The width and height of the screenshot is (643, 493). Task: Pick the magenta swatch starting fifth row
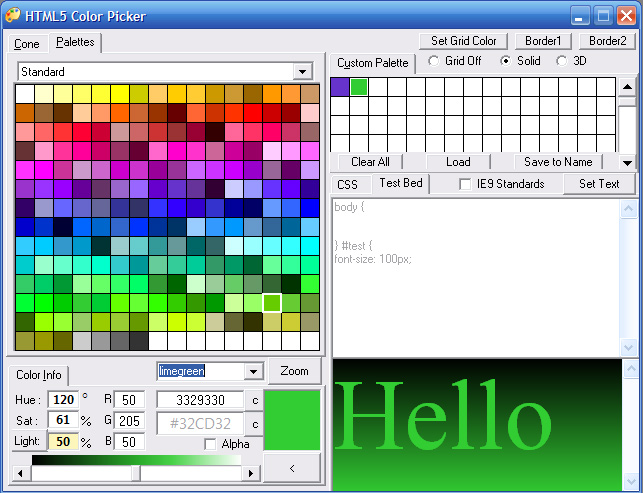point(25,170)
